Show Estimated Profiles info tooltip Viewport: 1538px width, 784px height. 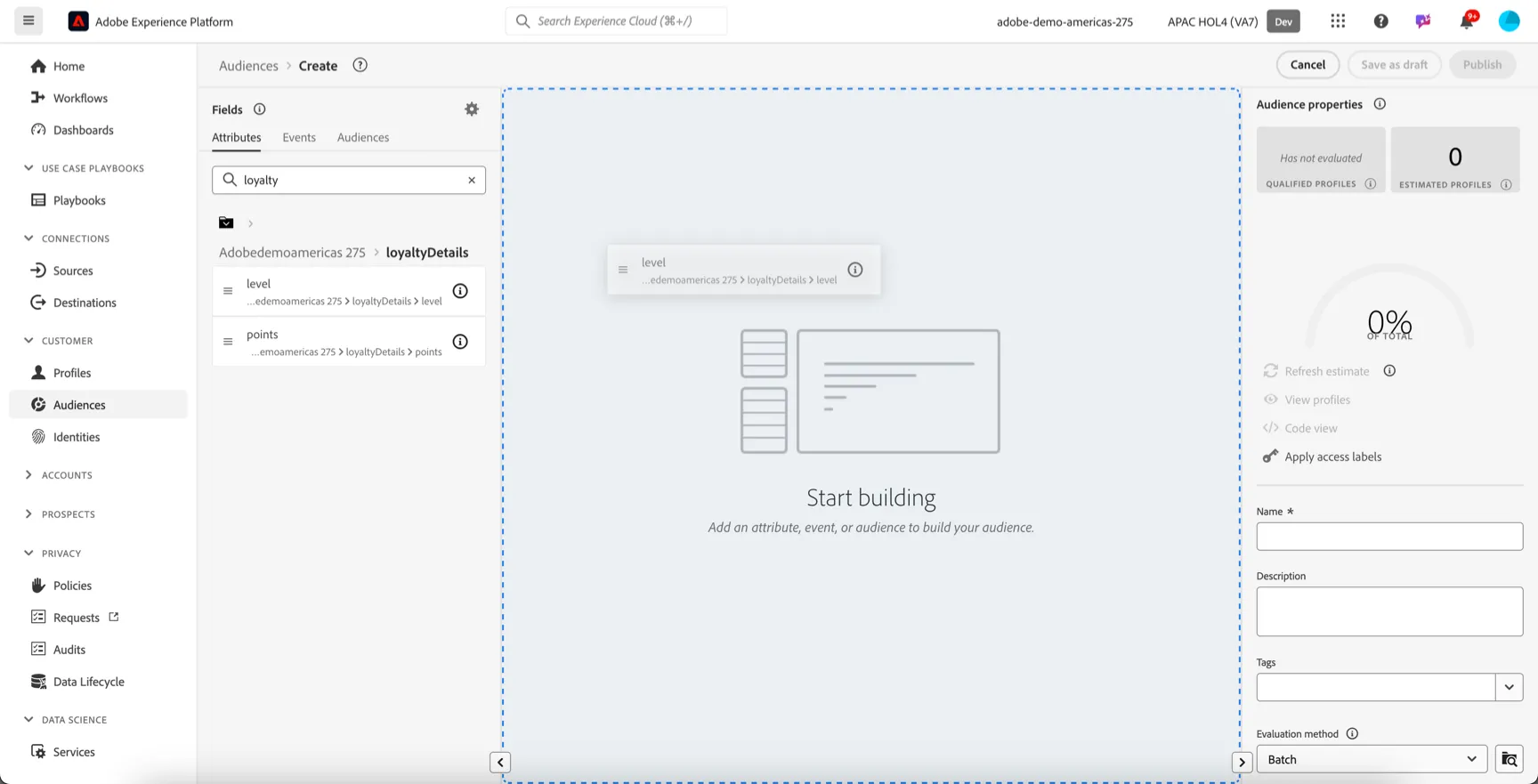click(1506, 185)
